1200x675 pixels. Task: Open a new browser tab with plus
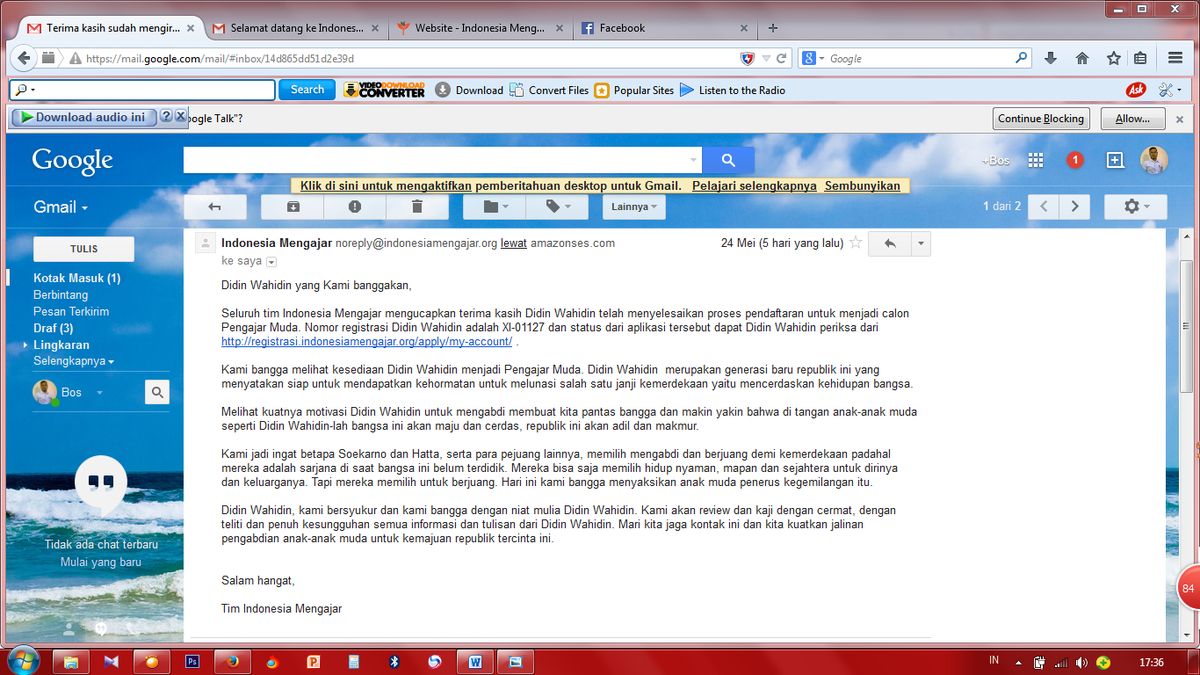coord(772,28)
